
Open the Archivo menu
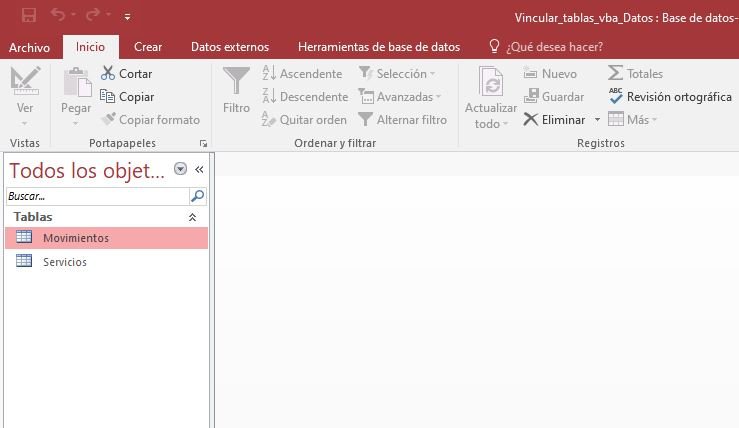coord(29,47)
